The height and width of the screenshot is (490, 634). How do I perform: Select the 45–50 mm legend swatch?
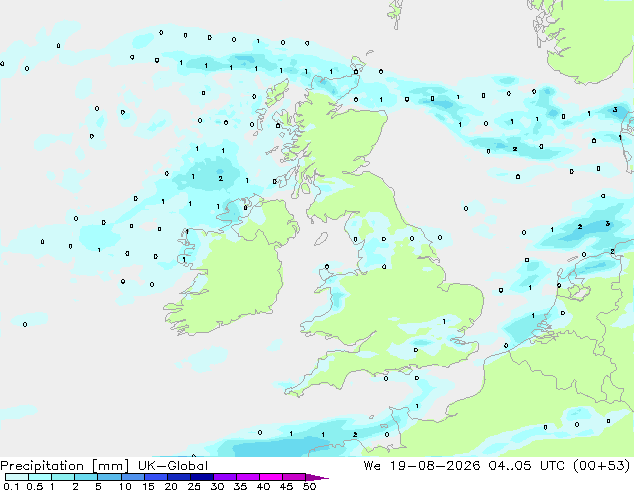pyautogui.click(x=294, y=477)
